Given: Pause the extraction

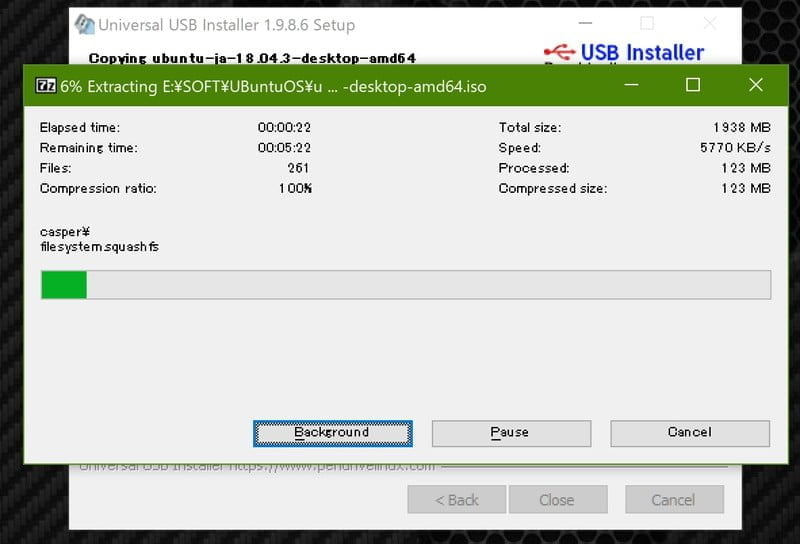Looking at the screenshot, I should pos(511,433).
